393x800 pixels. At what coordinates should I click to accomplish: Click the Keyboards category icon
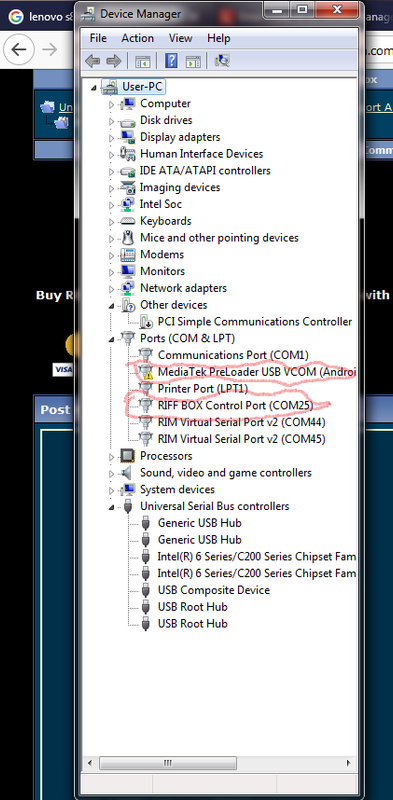click(127, 221)
